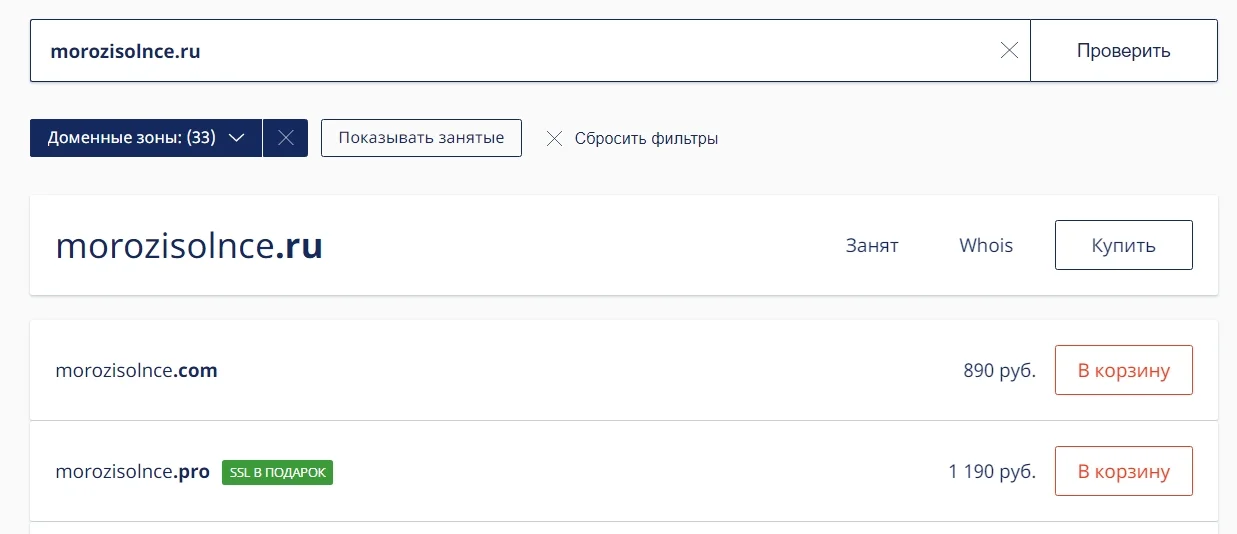Click the morozisolnce.pro domain name
Image resolution: width=1237 pixels, height=534 pixels.
pos(132,472)
